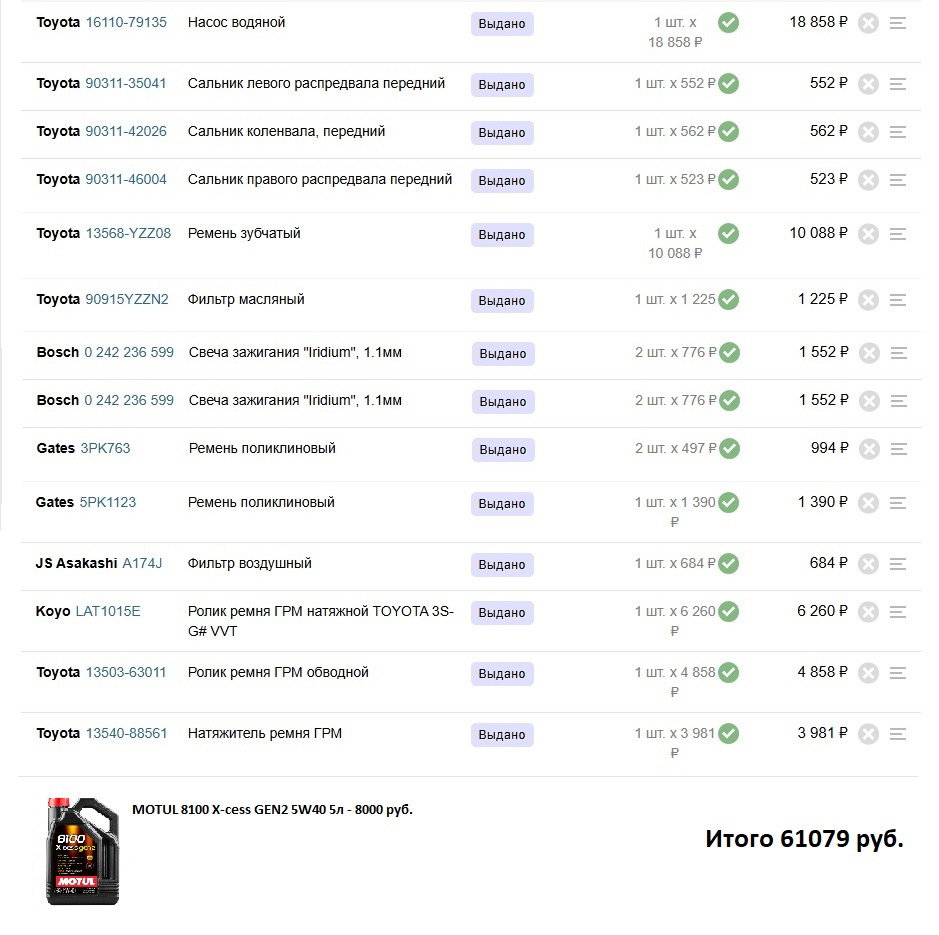Toggle green checkmark on Фильтр воздушный row

pyautogui.click(x=729, y=564)
